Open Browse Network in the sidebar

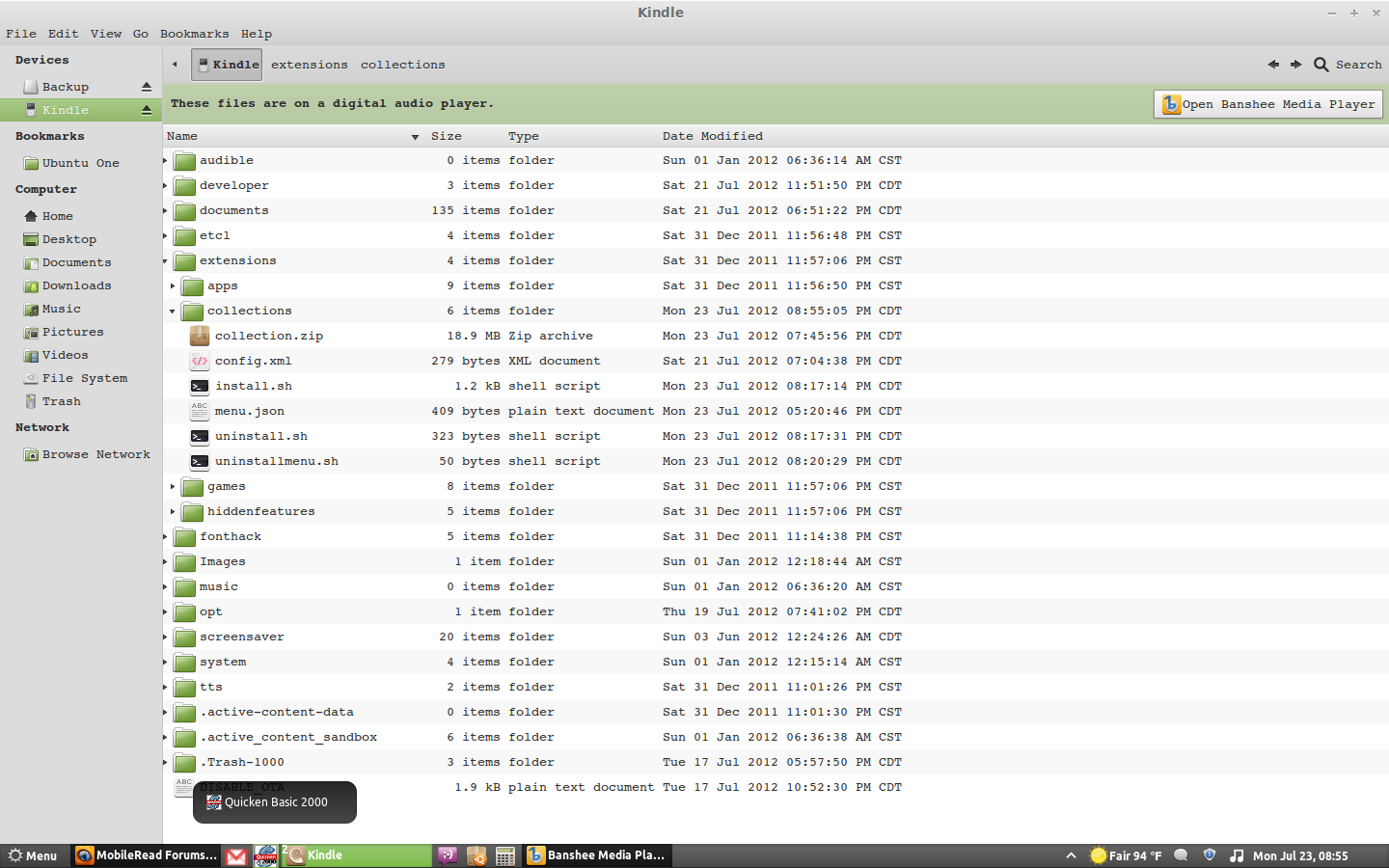point(87,454)
